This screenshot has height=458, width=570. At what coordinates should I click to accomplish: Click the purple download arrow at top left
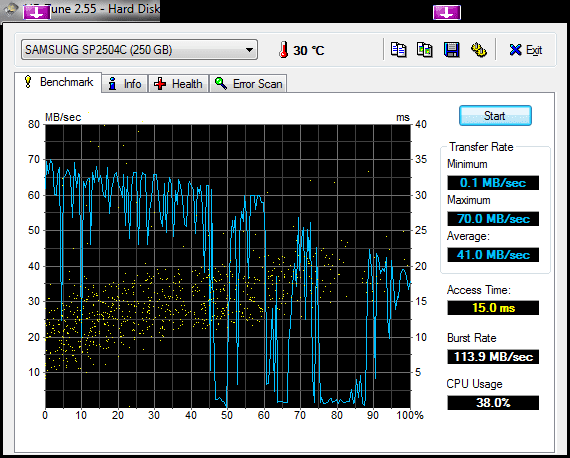36,12
